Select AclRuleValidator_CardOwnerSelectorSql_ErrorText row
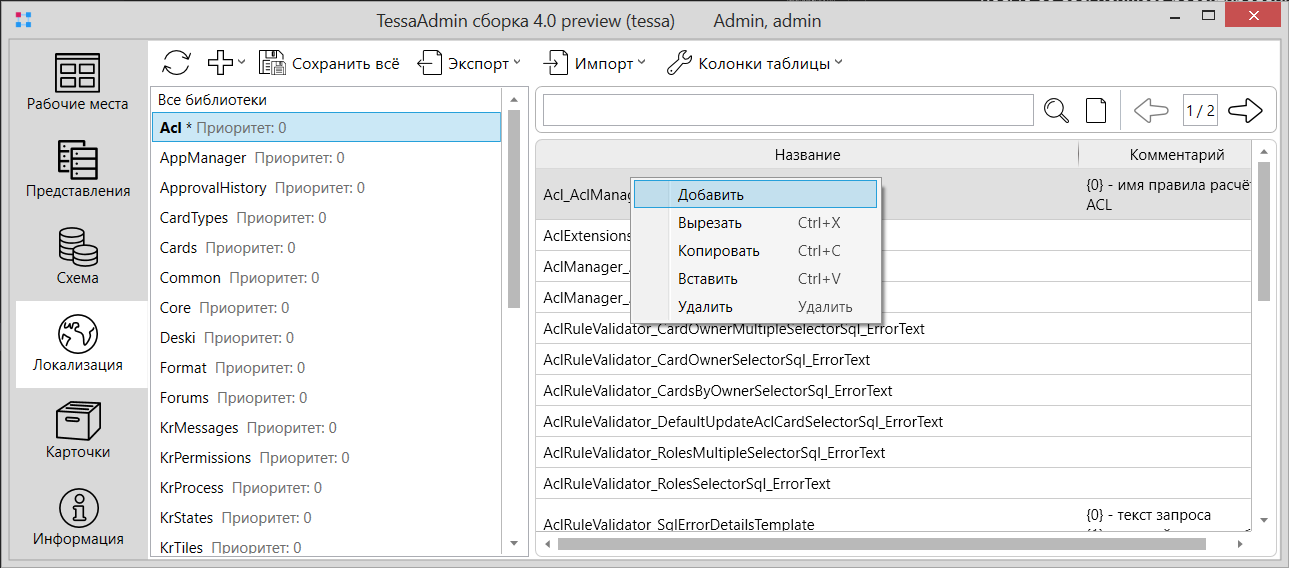Image resolution: width=1289 pixels, height=568 pixels. coord(894,360)
